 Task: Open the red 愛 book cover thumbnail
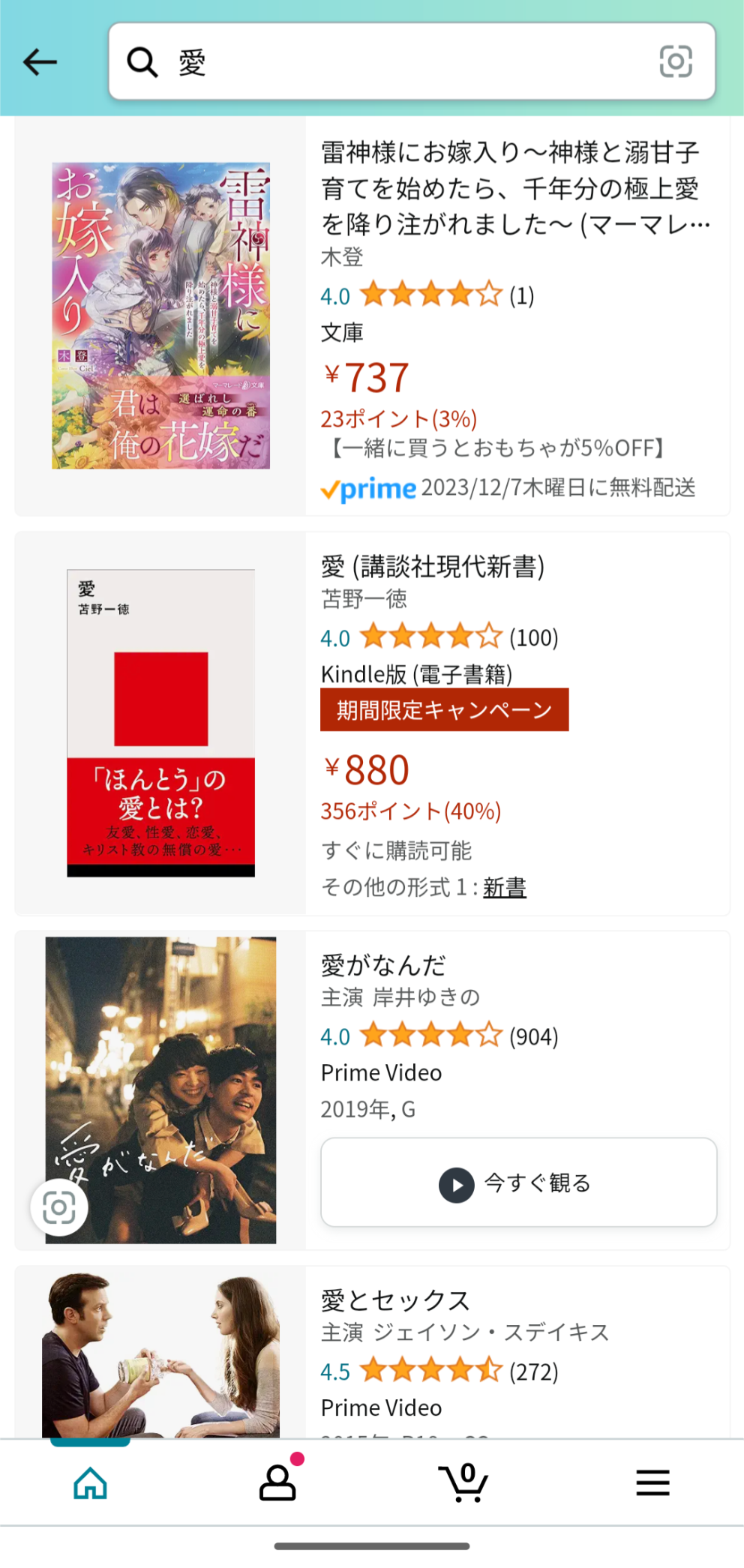pos(160,723)
